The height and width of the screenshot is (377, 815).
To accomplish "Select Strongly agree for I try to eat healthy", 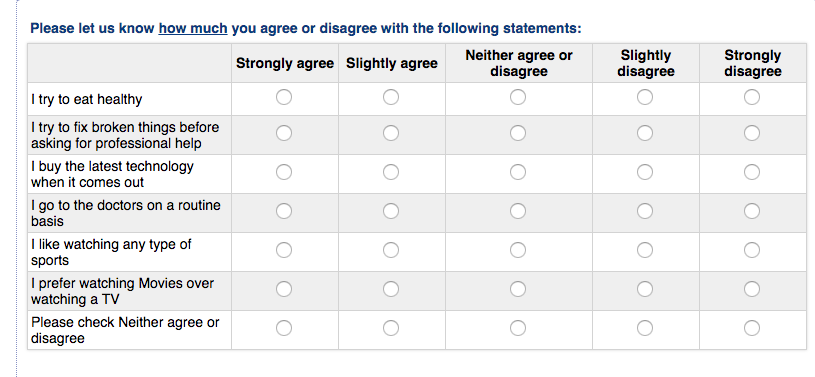I will tap(284, 97).
